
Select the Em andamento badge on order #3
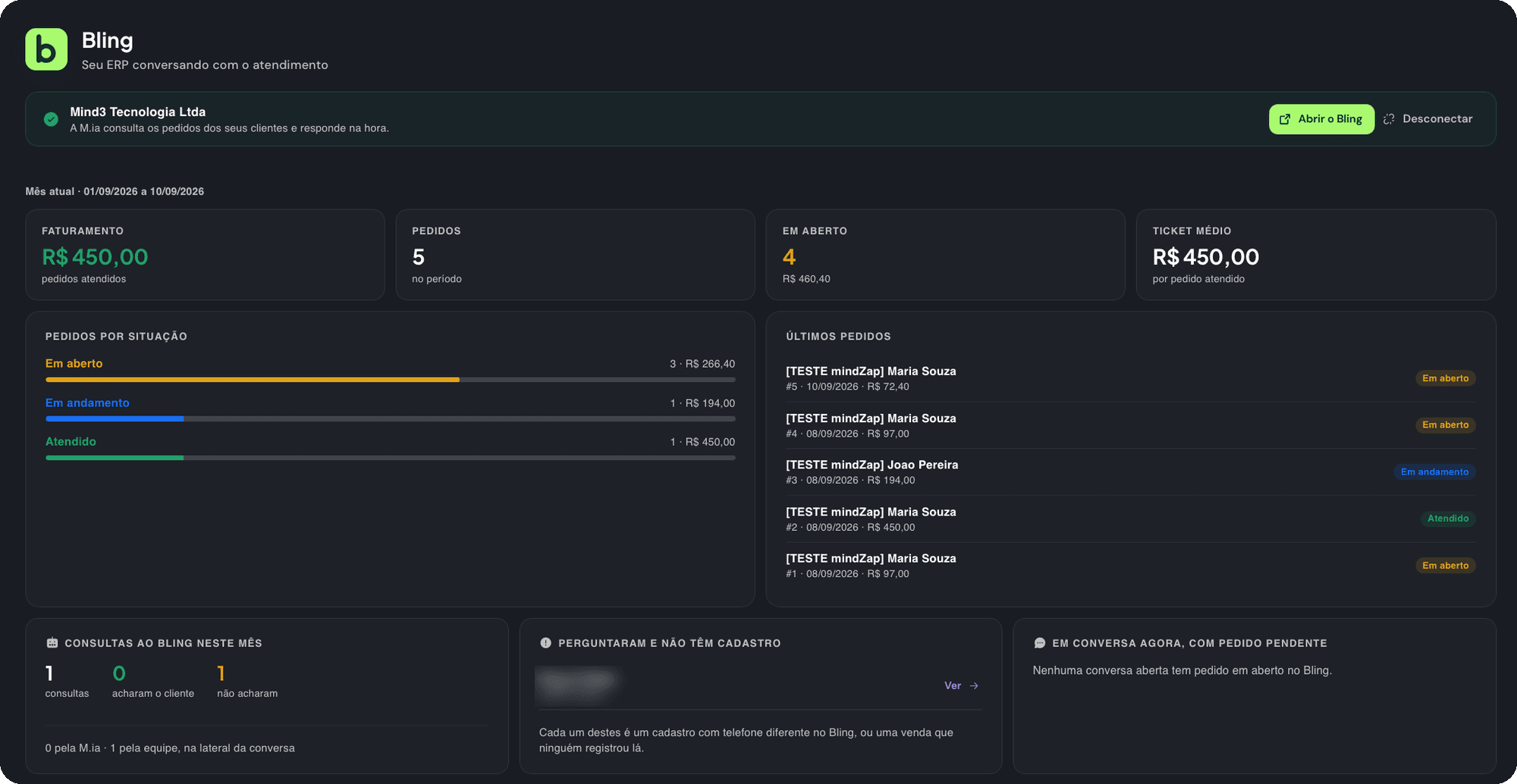point(1434,472)
